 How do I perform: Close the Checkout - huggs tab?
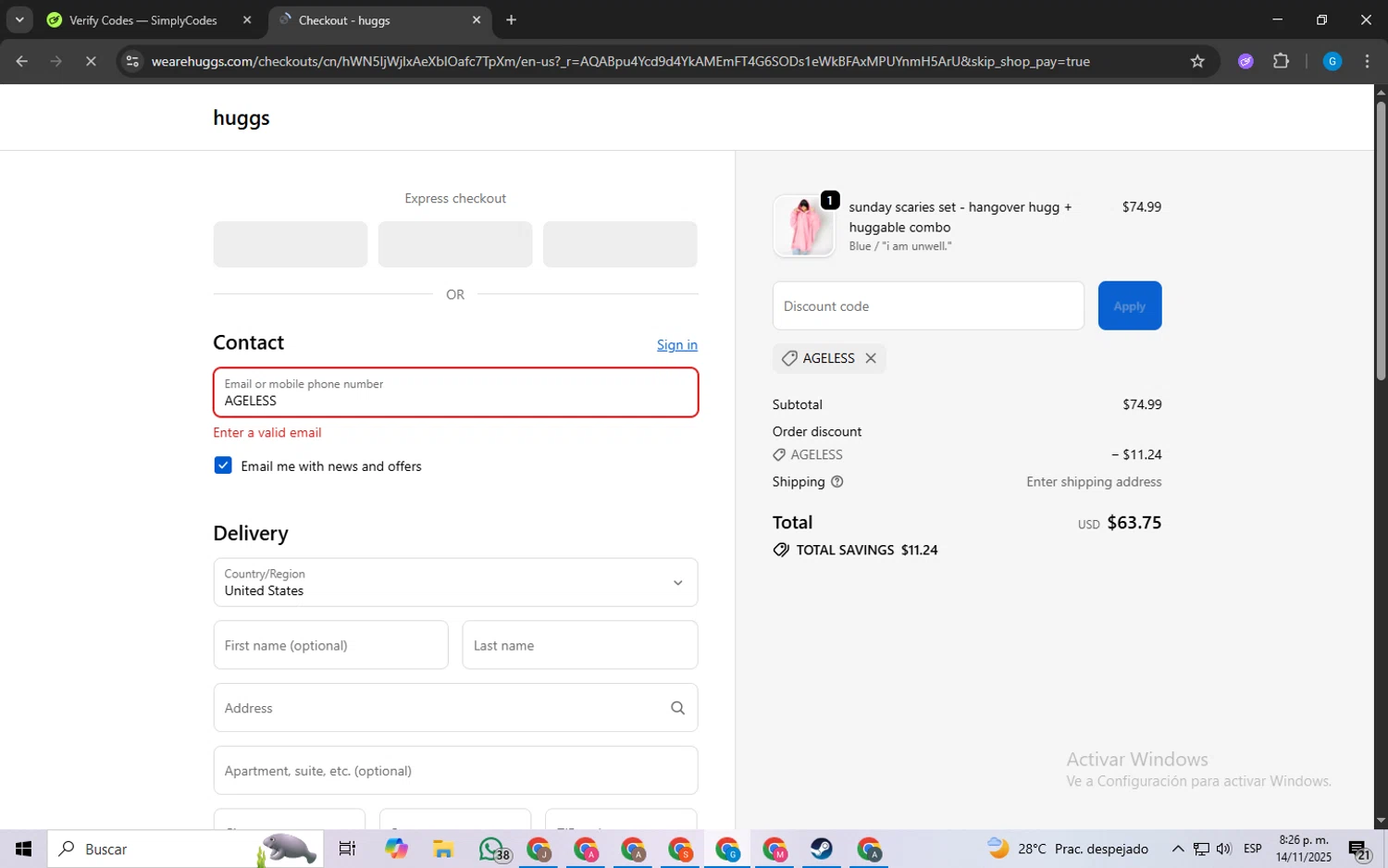pyautogui.click(x=477, y=19)
